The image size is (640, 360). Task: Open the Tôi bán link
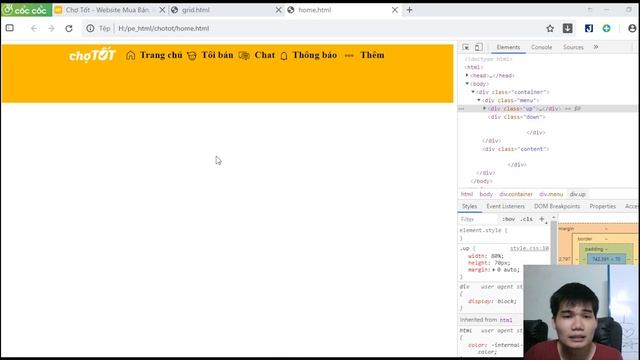217,55
